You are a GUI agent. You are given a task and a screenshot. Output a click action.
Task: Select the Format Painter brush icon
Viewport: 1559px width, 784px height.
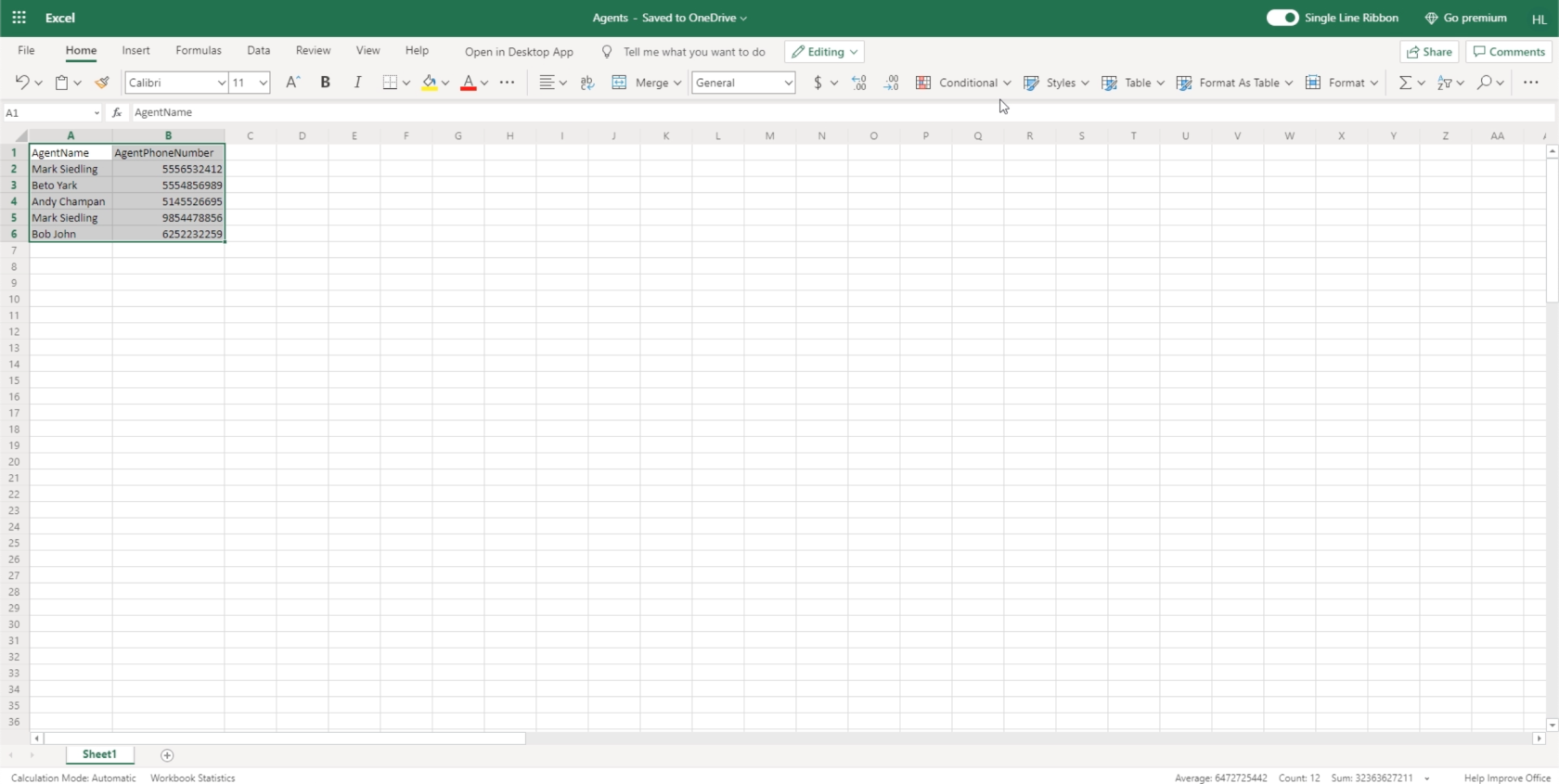pos(102,83)
